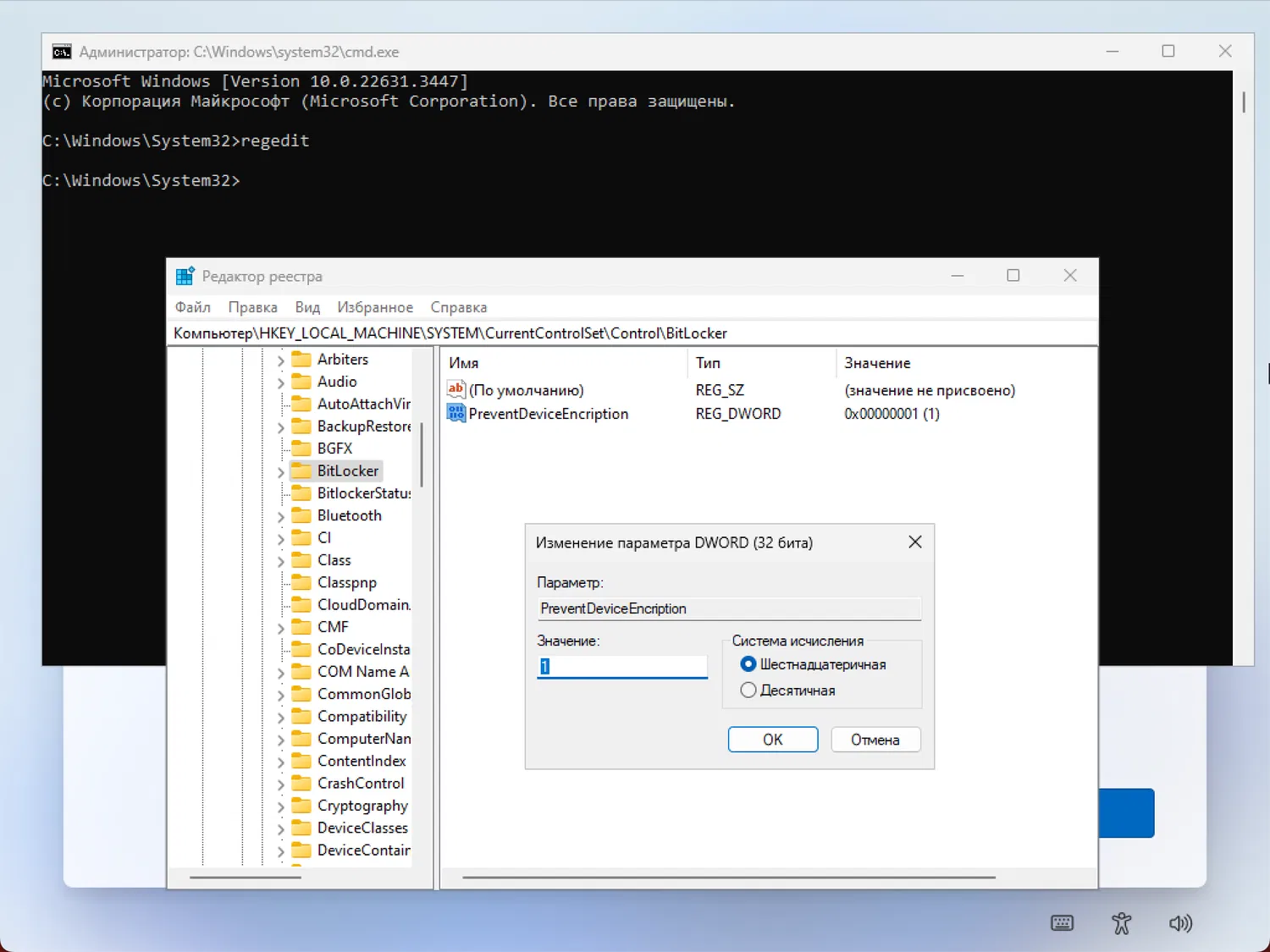1270x952 pixels.
Task: Click the CommonGlob folder icon
Action: click(x=301, y=694)
